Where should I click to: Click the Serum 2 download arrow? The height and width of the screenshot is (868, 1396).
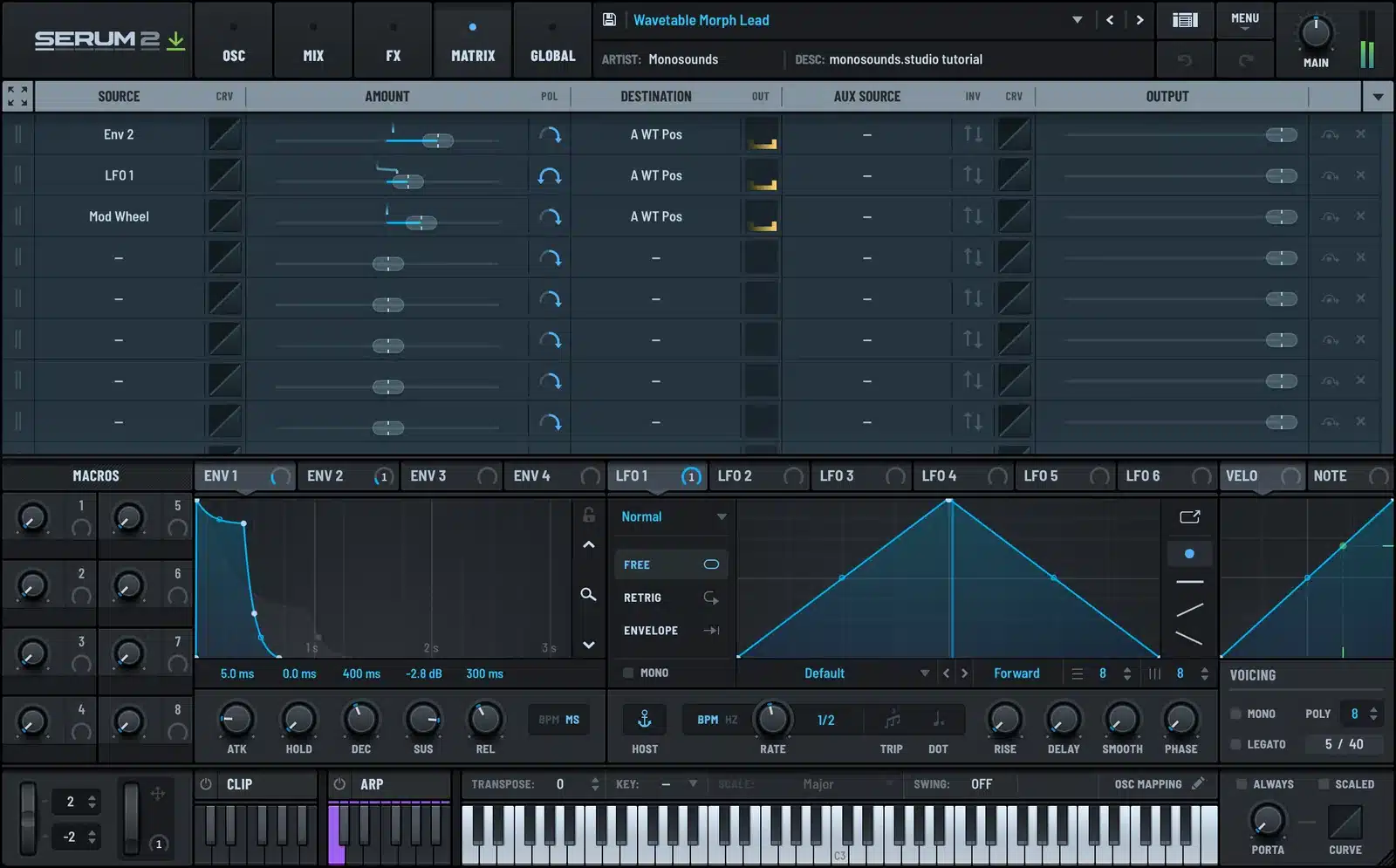point(175,40)
